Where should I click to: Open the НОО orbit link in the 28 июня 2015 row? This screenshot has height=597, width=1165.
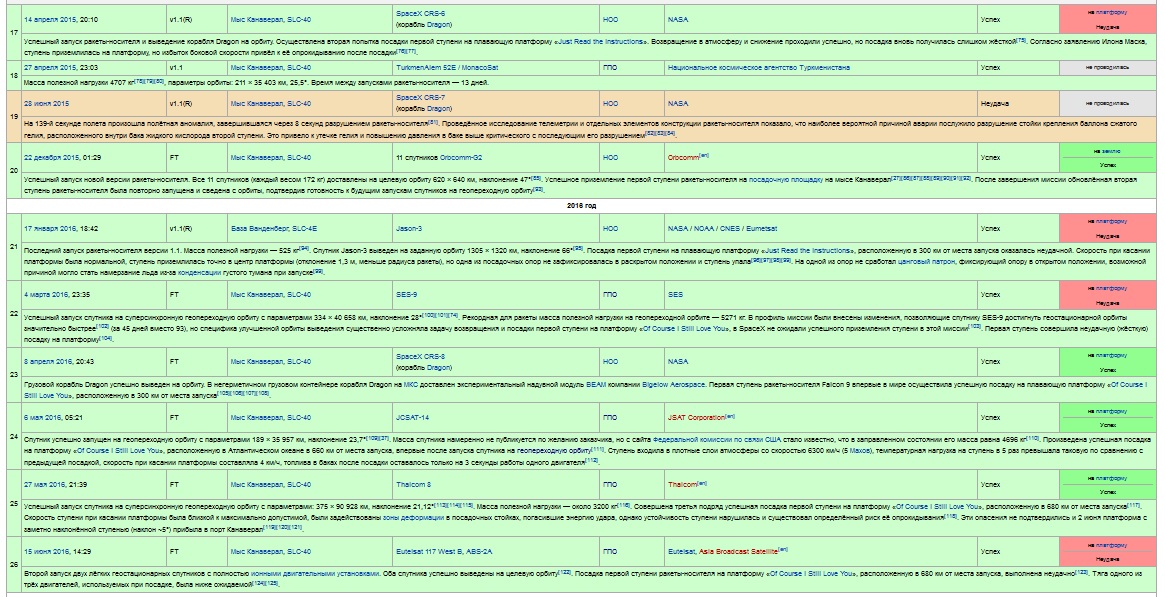pyautogui.click(x=610, y=104)
